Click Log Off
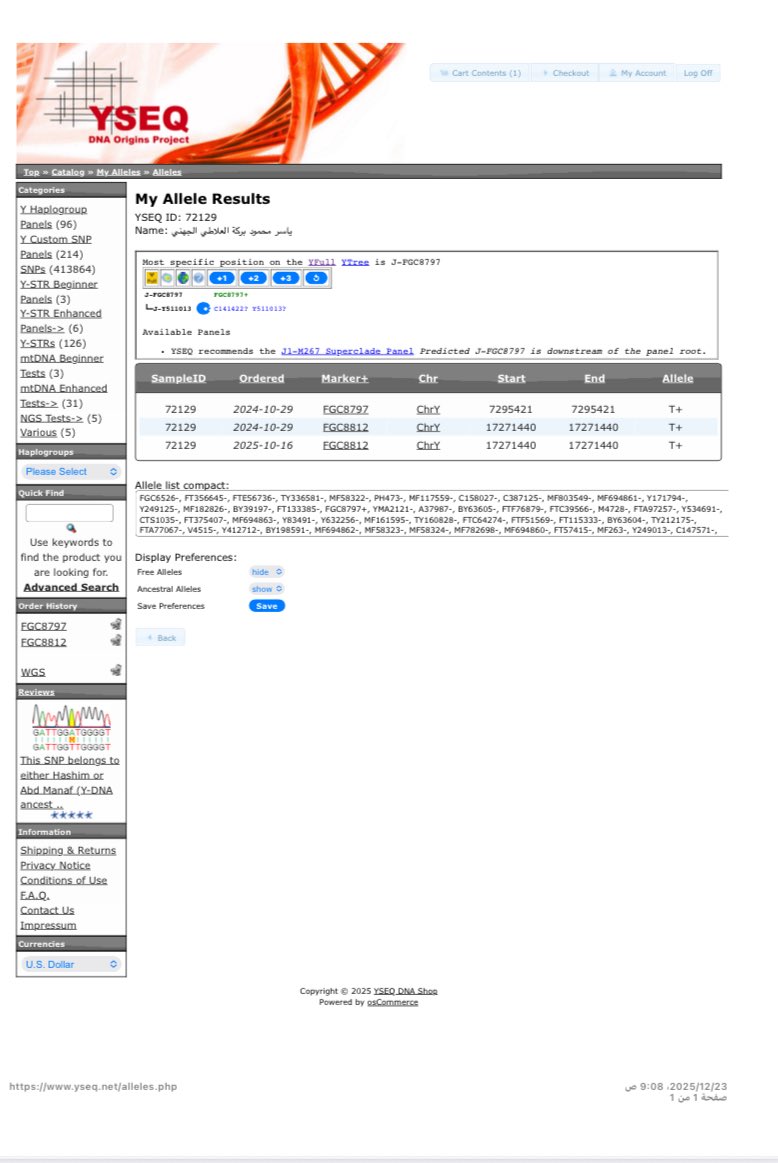Viewport: 778px width, 1163px height. (x=697, y=73)
